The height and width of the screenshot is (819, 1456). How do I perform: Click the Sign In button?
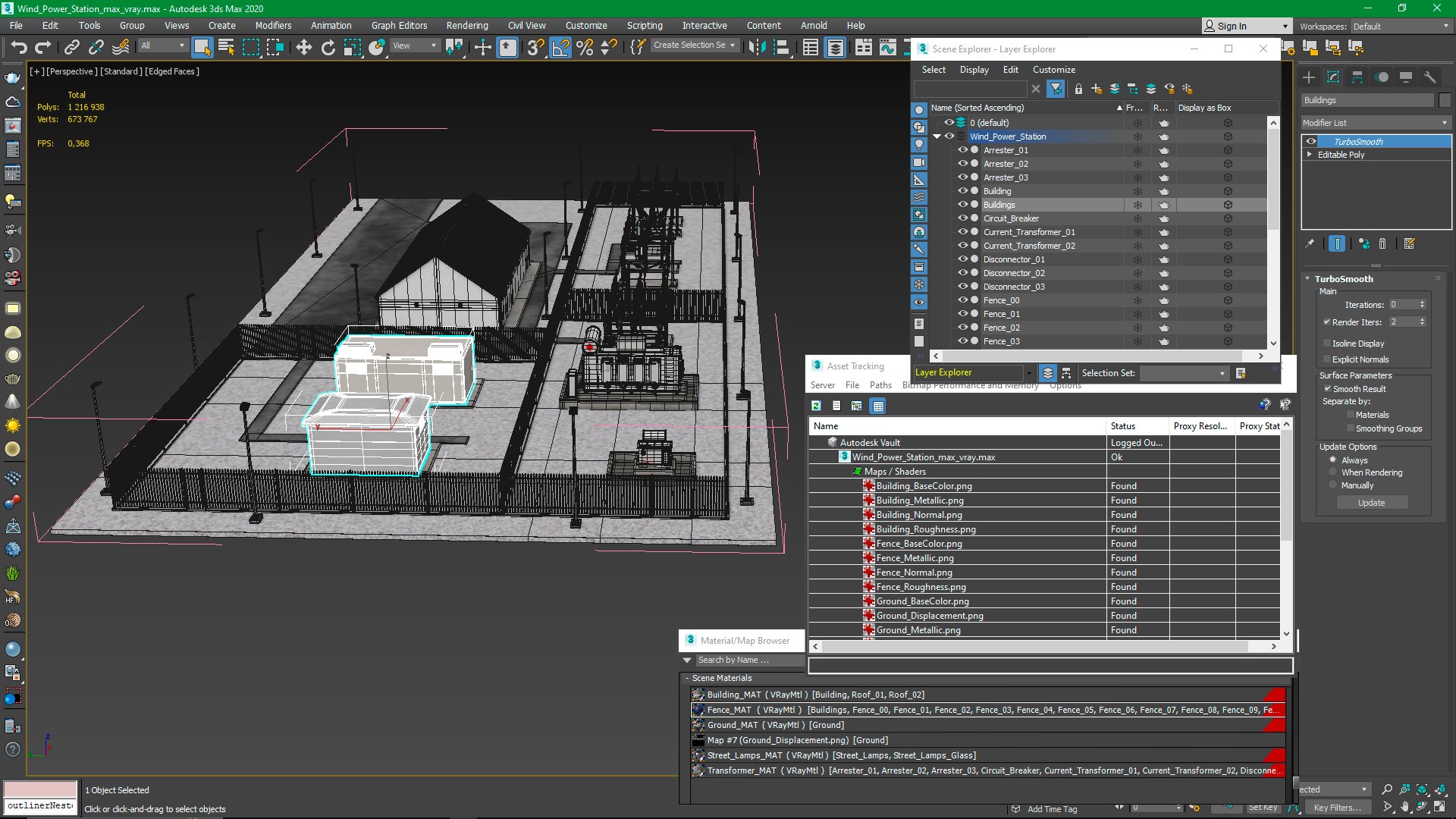pos(1232,27)
